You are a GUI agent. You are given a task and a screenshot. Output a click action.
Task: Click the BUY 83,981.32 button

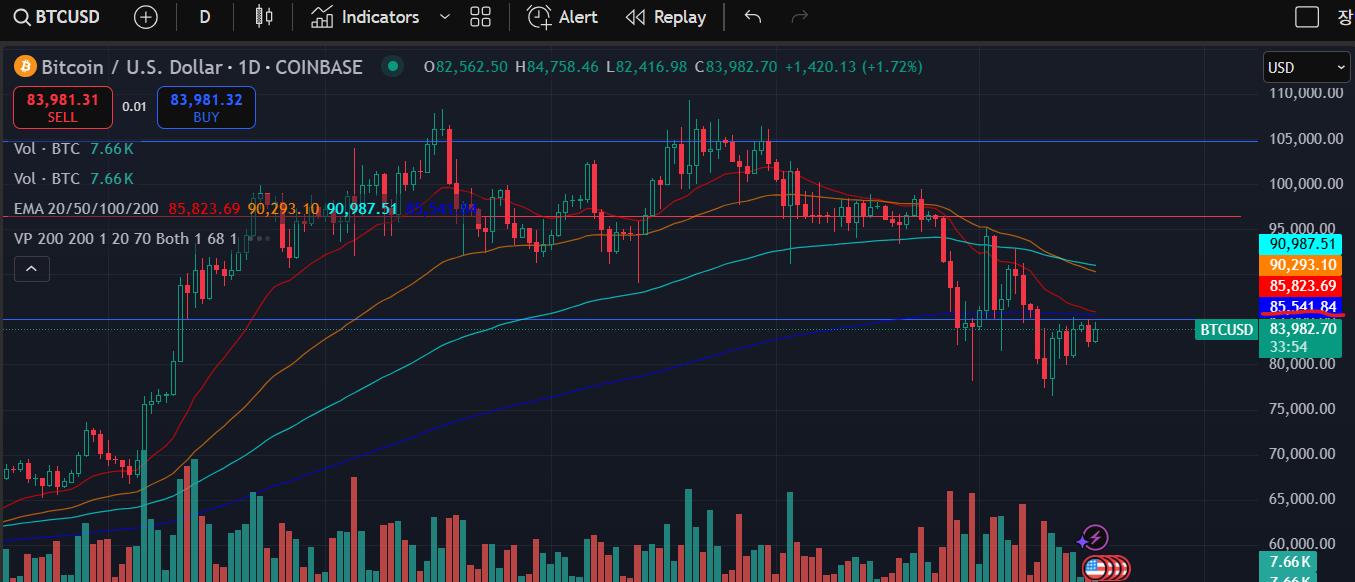[x=206, y=107]
